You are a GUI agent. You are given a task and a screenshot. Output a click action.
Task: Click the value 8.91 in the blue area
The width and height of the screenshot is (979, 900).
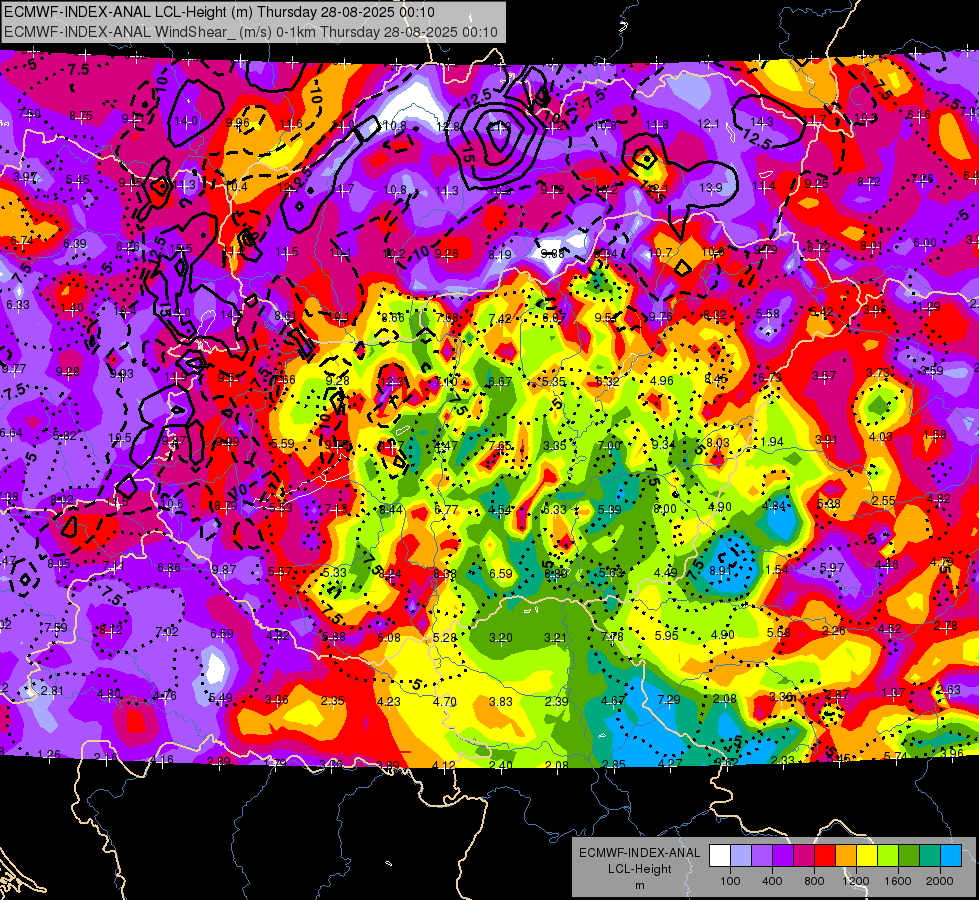point(721,570)
